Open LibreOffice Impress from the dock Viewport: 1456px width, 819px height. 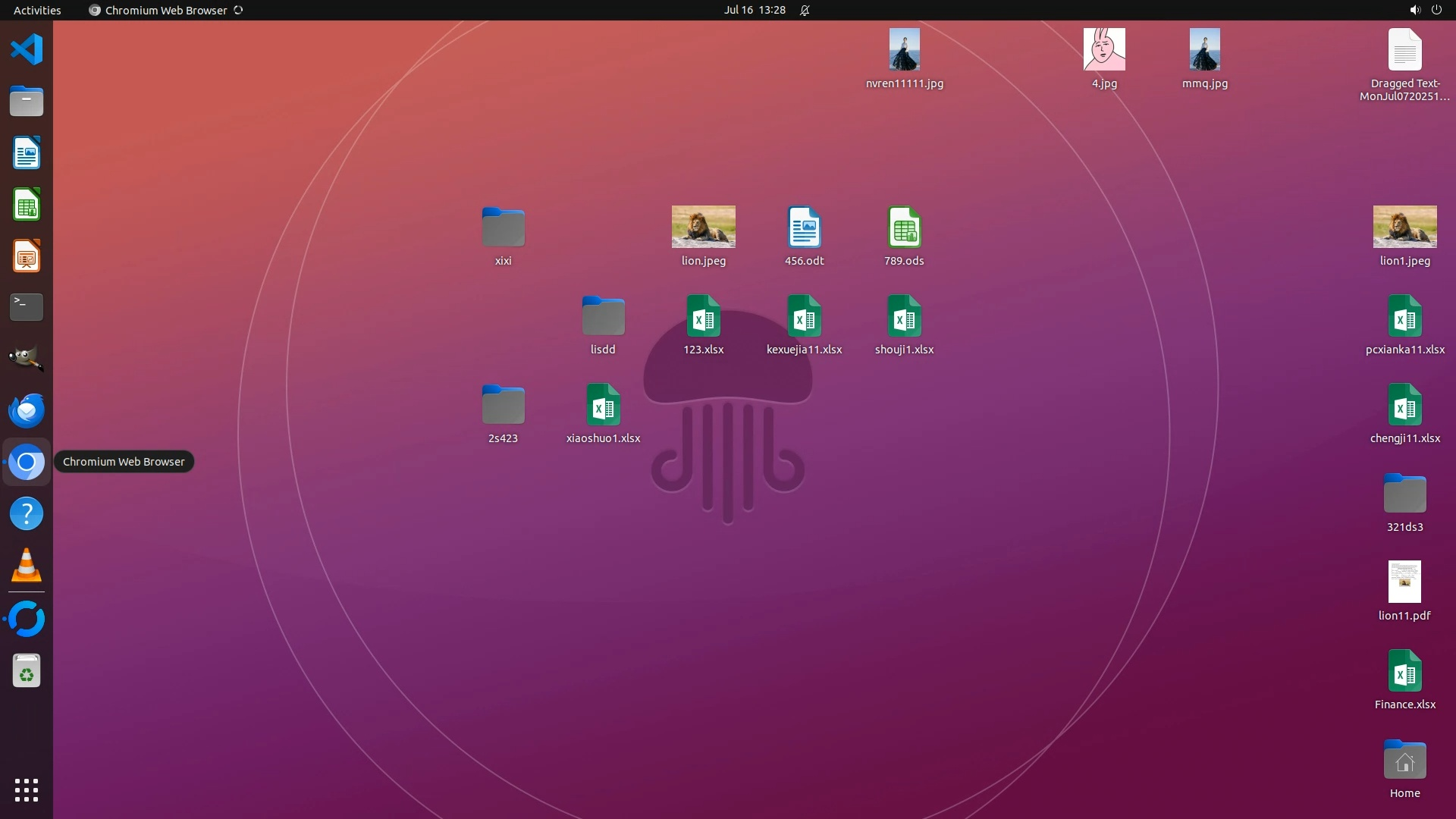pos(27,256)
